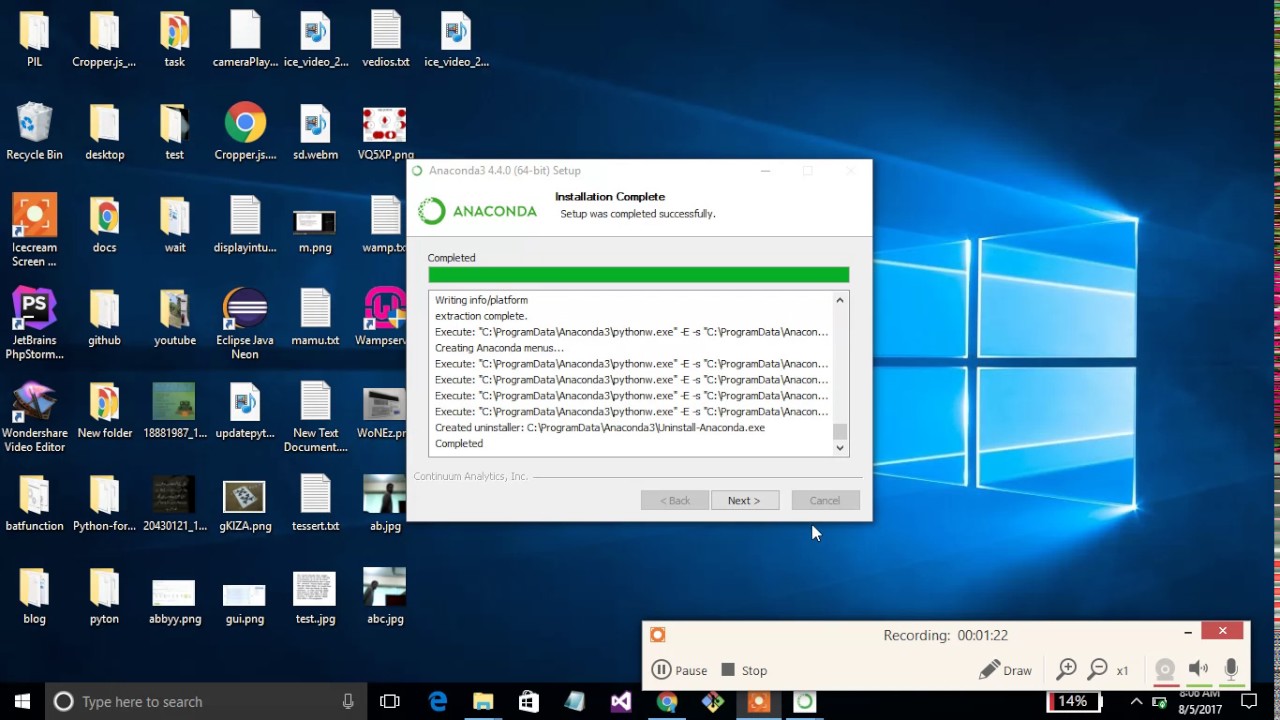This screenshot has width=1280, height=720.
Task: Toggle the microphone in recorder panel
Action: coord(1231,670)
